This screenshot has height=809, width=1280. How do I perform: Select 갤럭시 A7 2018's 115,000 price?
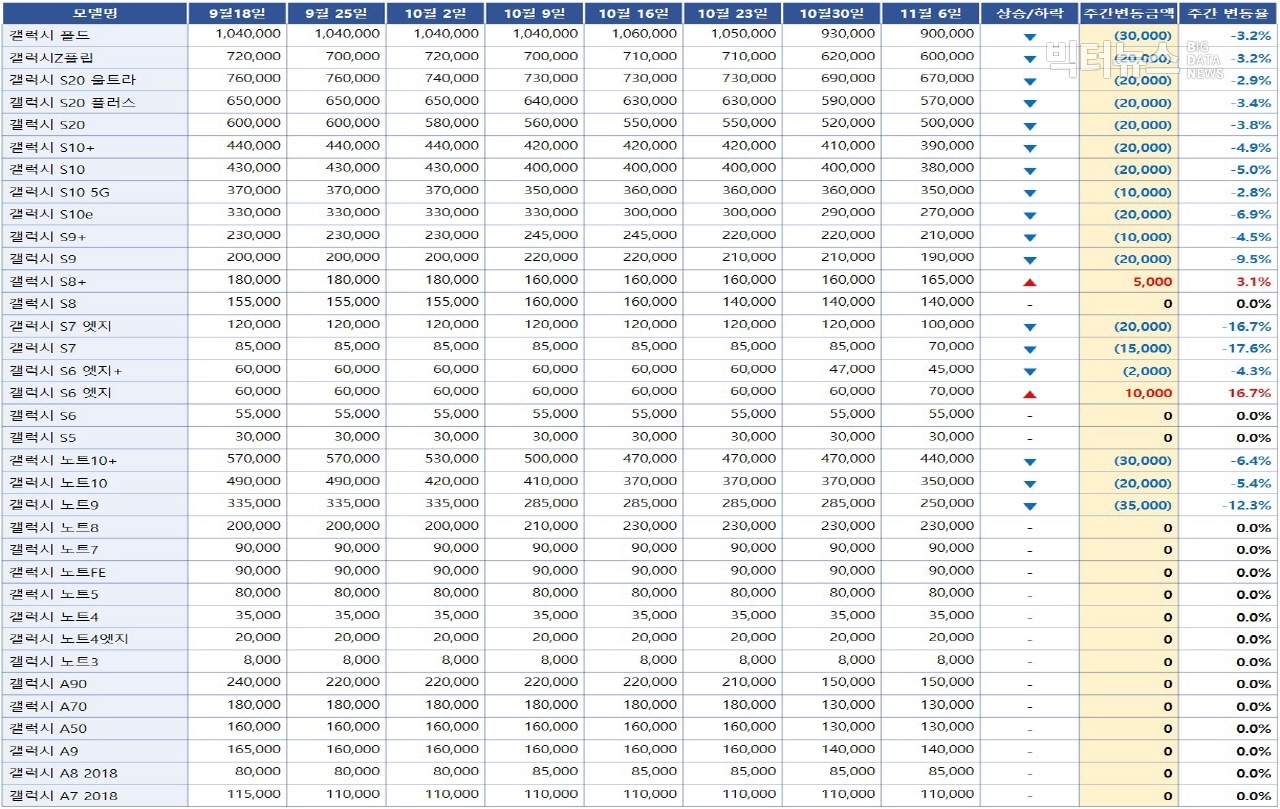coord(254,795)
